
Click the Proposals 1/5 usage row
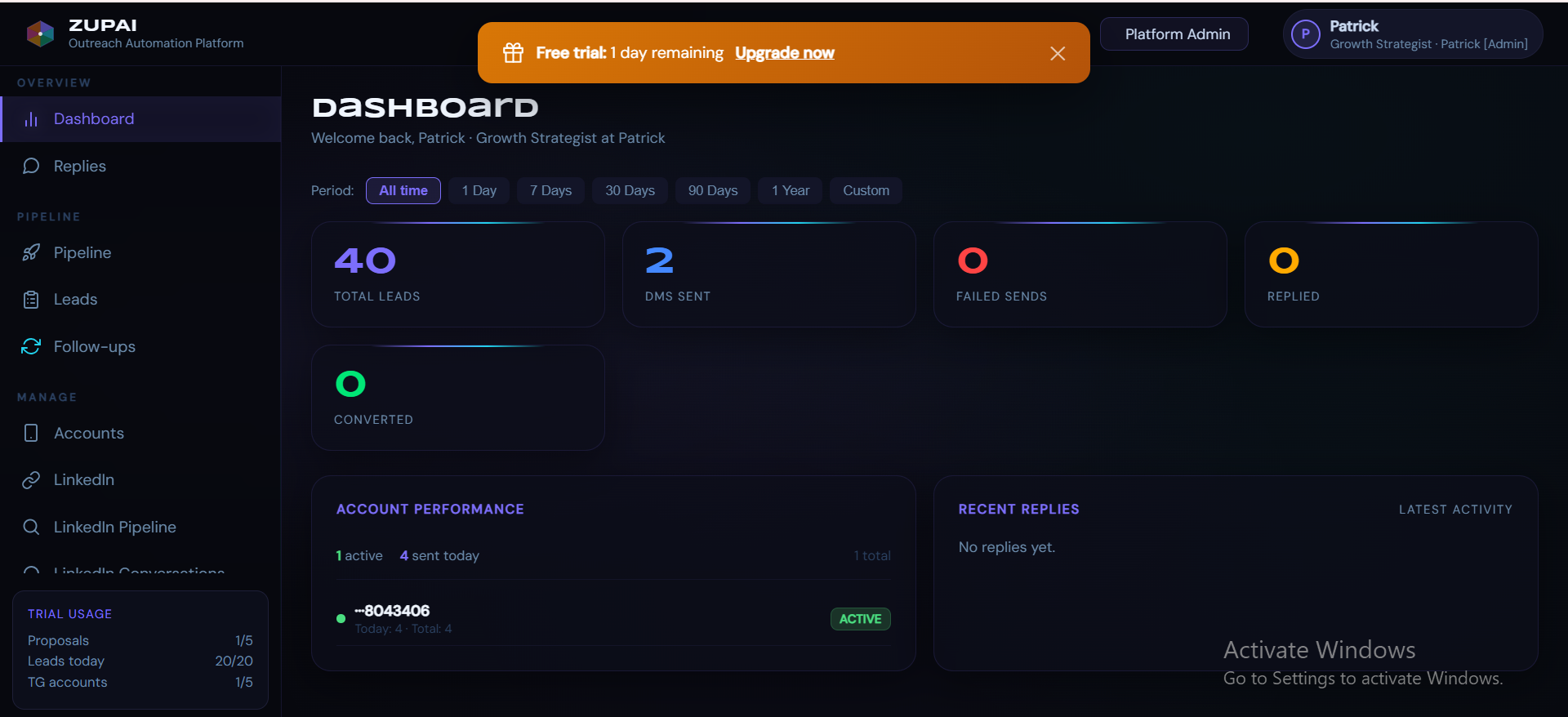coord(140,640)
